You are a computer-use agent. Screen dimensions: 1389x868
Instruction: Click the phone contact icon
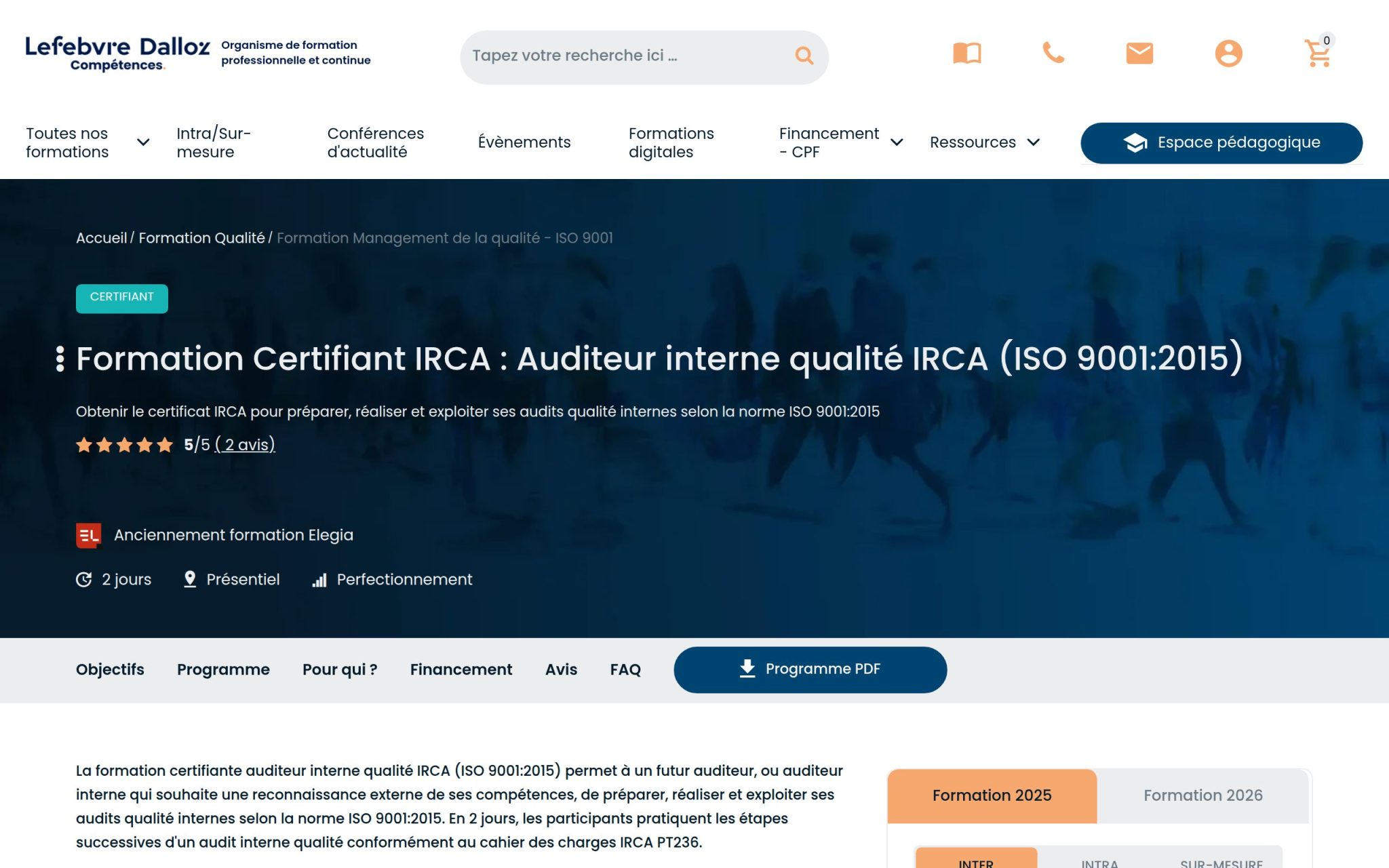1053,53
